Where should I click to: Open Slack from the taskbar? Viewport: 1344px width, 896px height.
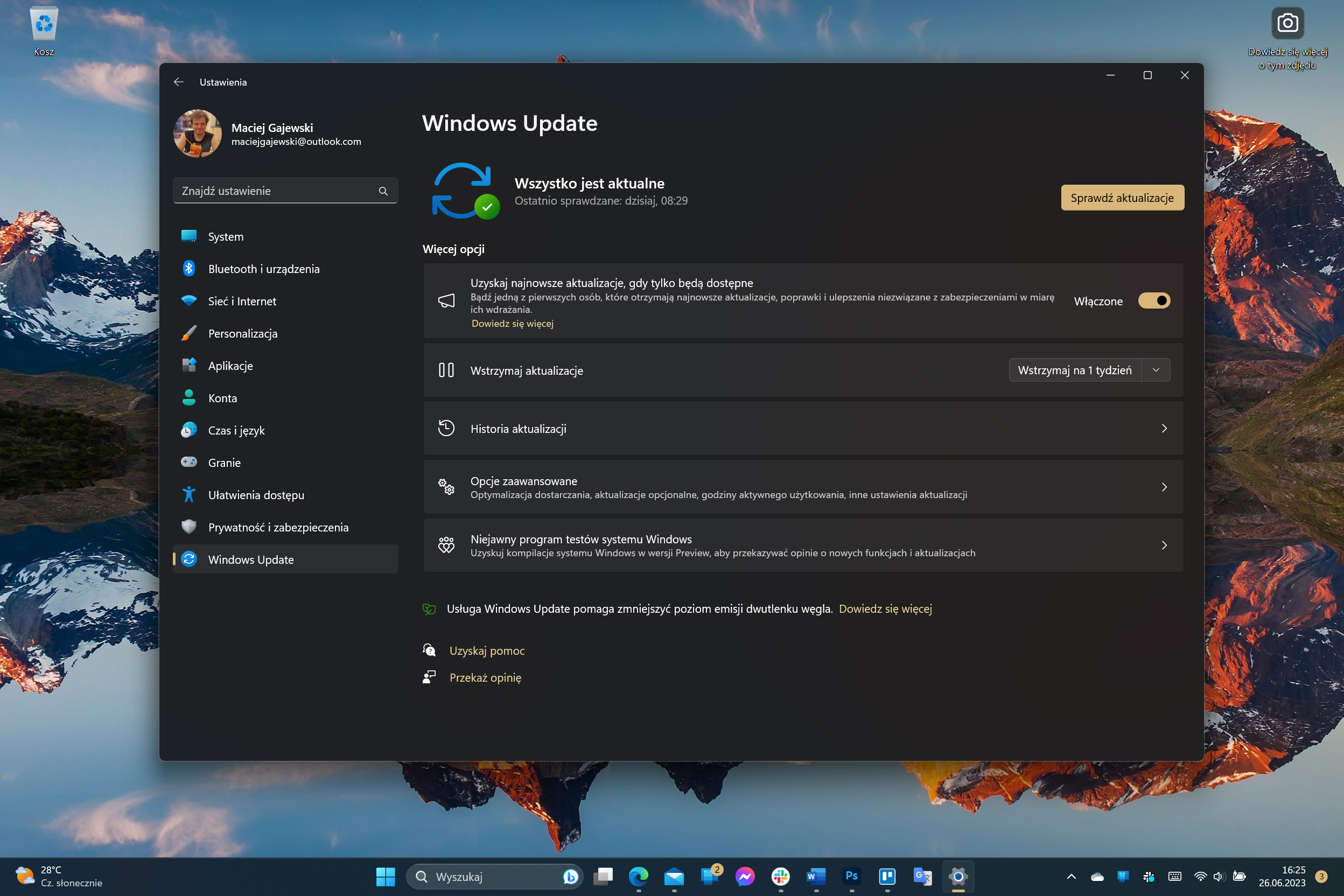pyautogui.click(x=781, y=876)
